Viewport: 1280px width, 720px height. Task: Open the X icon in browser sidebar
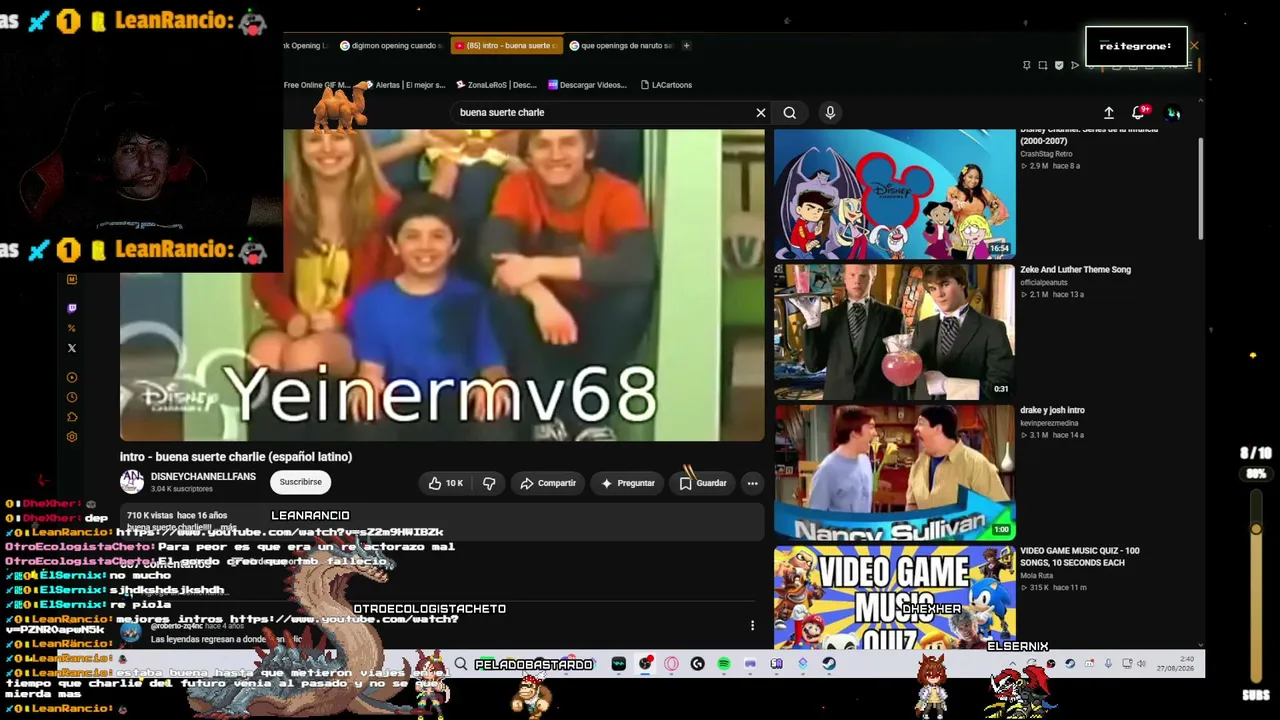[71, 348]
